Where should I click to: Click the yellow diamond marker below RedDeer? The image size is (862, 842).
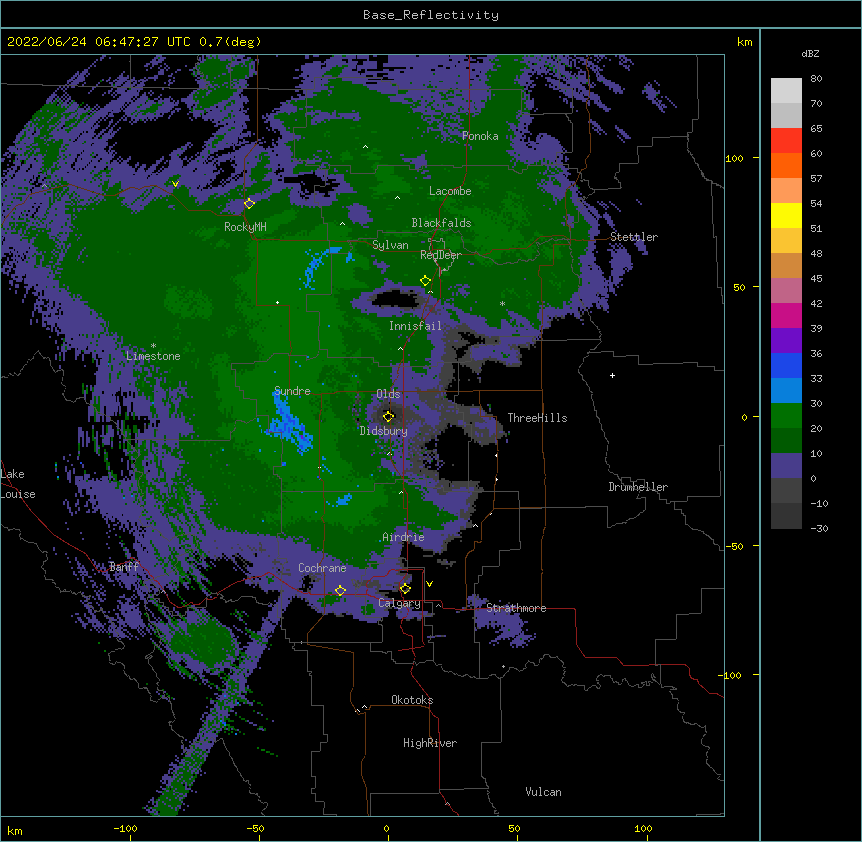(x=425, y=281)
